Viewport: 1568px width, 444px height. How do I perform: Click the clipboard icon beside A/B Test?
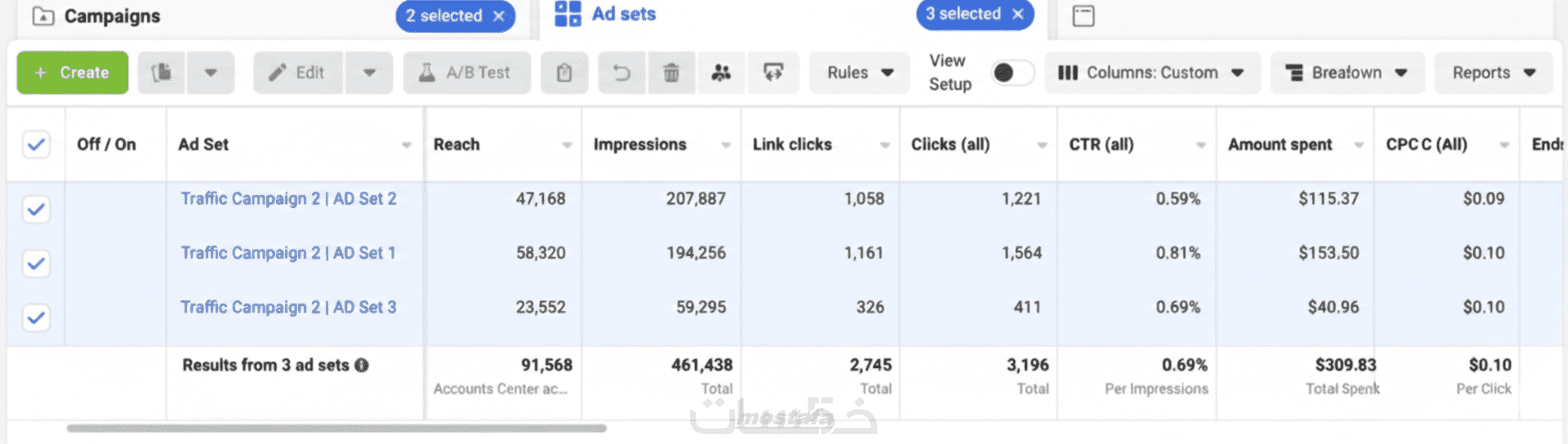pyautogui.click(x=564, y=73)
